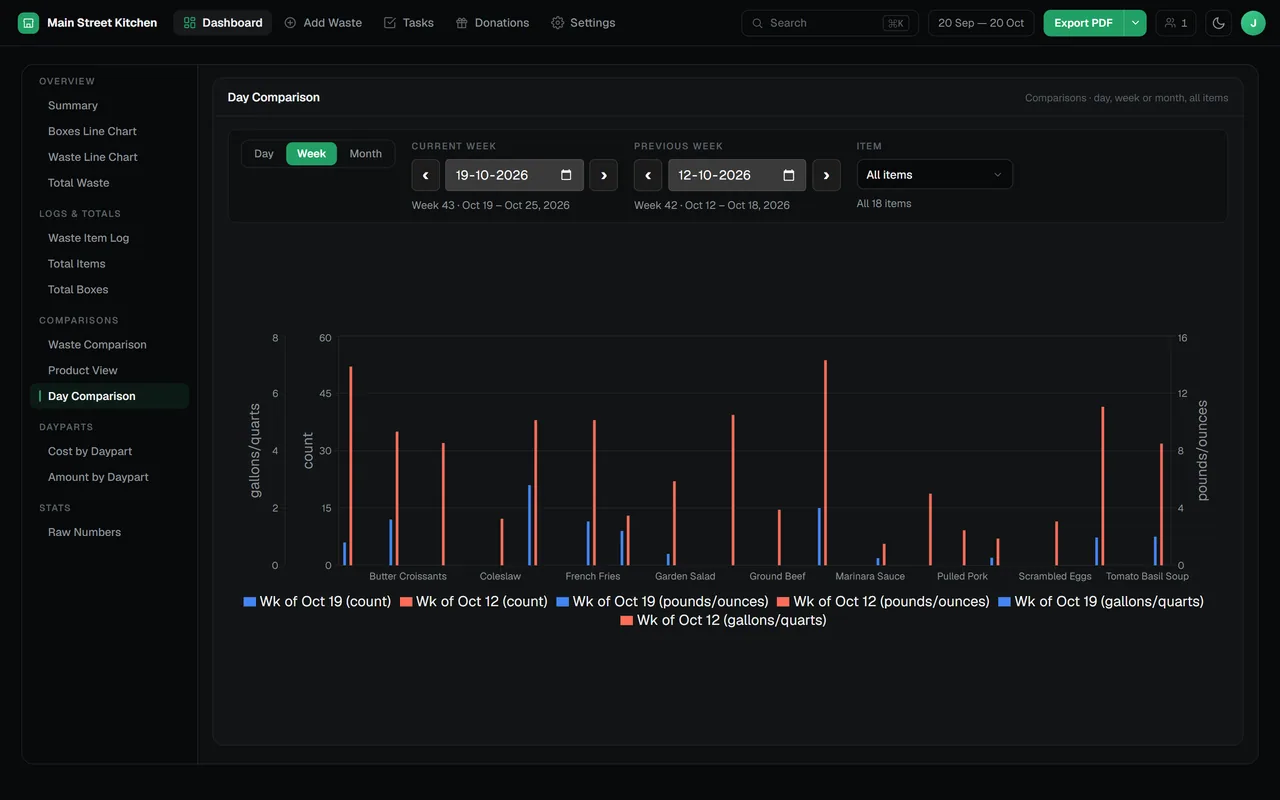Screen dimensions: 1280x800
Task: Focus the Search field
Action: pos(830,23)
